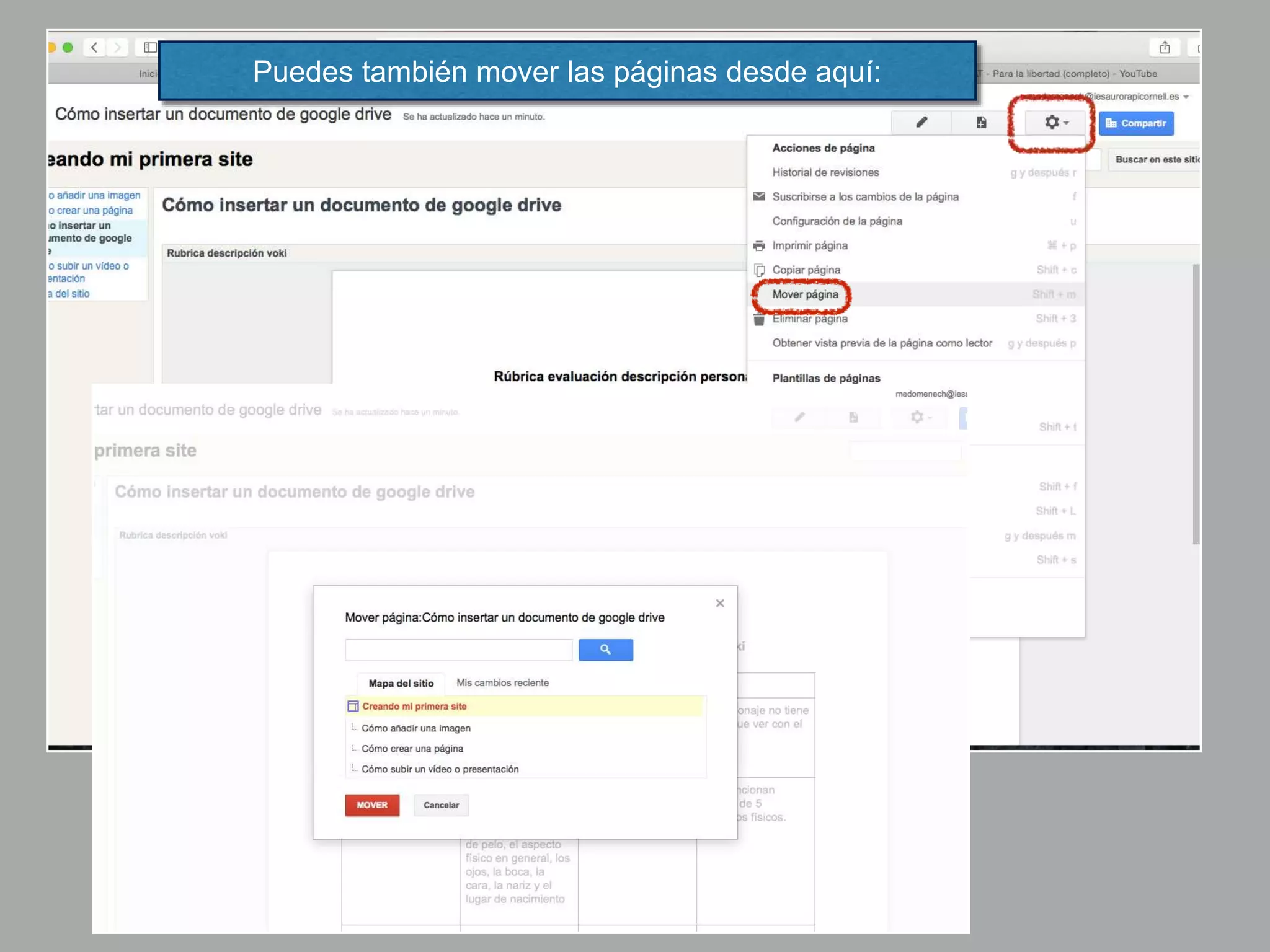Click the new page document icon
This screenshot has height=952, width=1270.
981,122
